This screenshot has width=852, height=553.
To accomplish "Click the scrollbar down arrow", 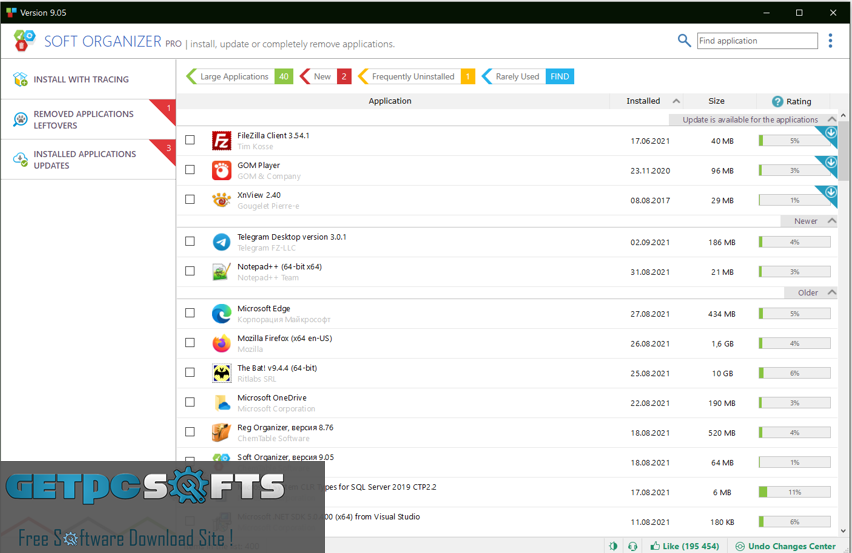I will 843,531.
